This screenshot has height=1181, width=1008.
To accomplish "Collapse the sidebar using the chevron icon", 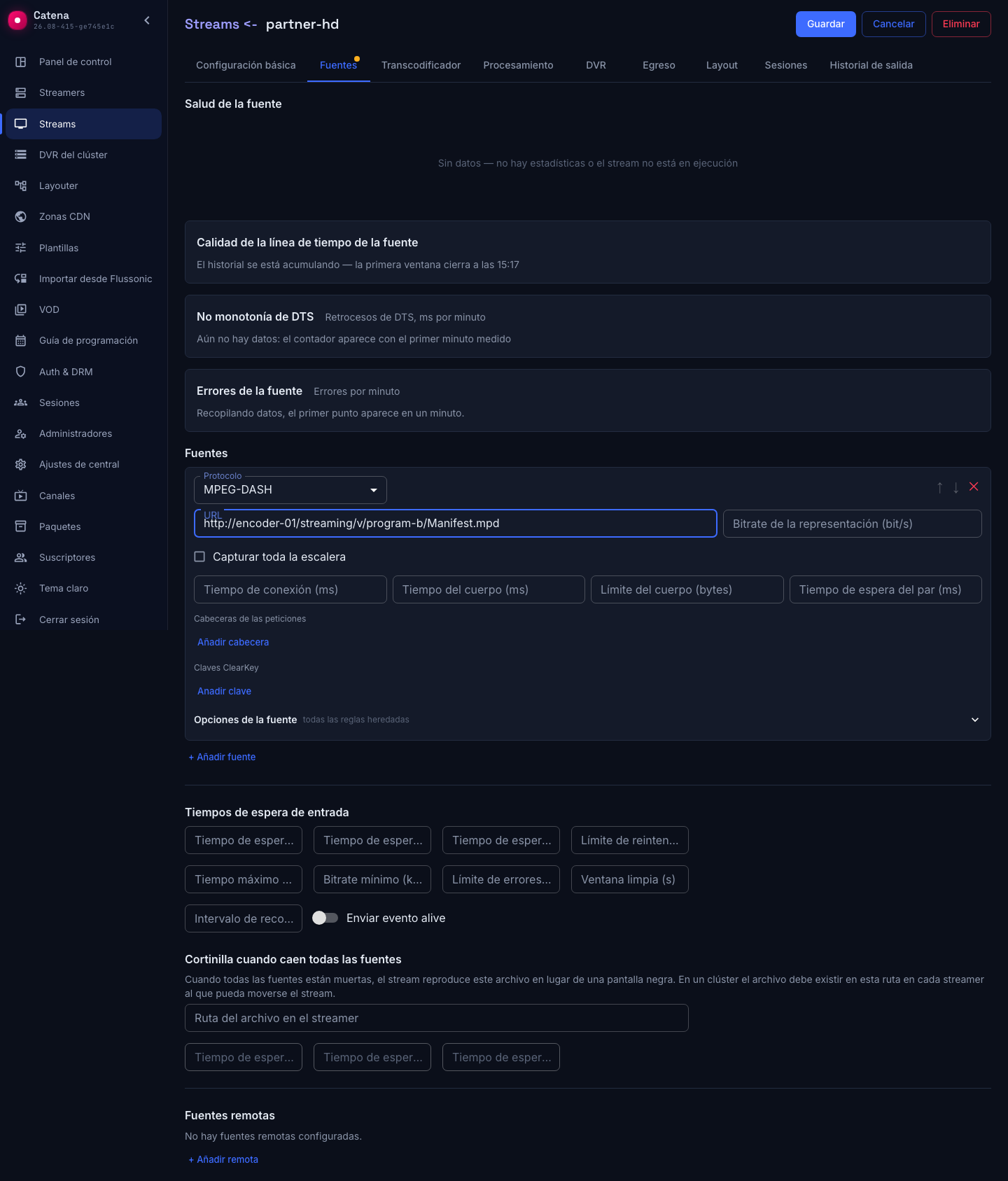I will (147, 20).
